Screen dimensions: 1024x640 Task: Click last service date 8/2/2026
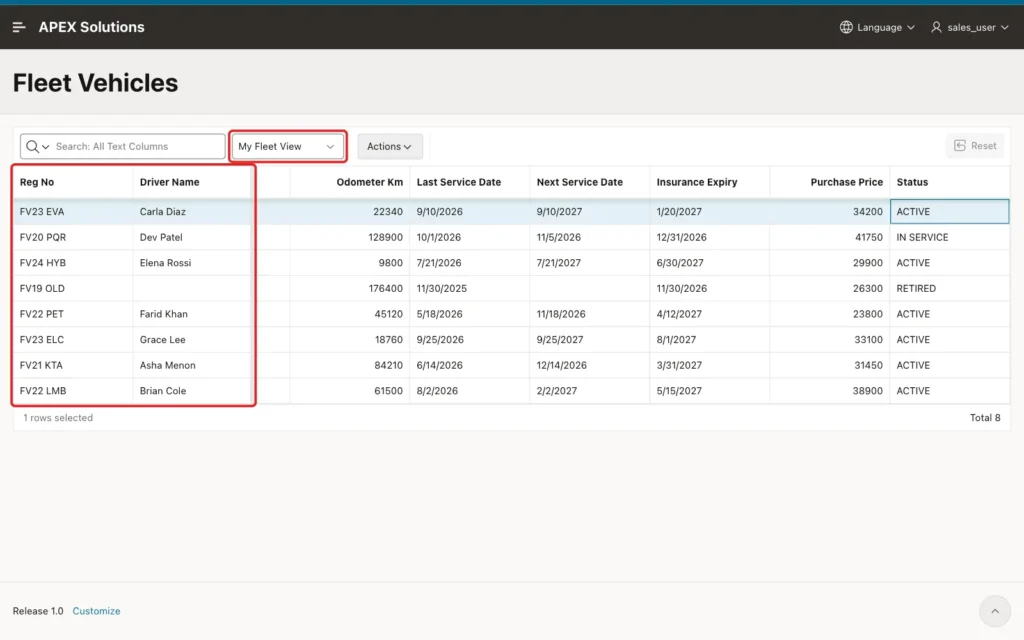click(x=437, y=391)
